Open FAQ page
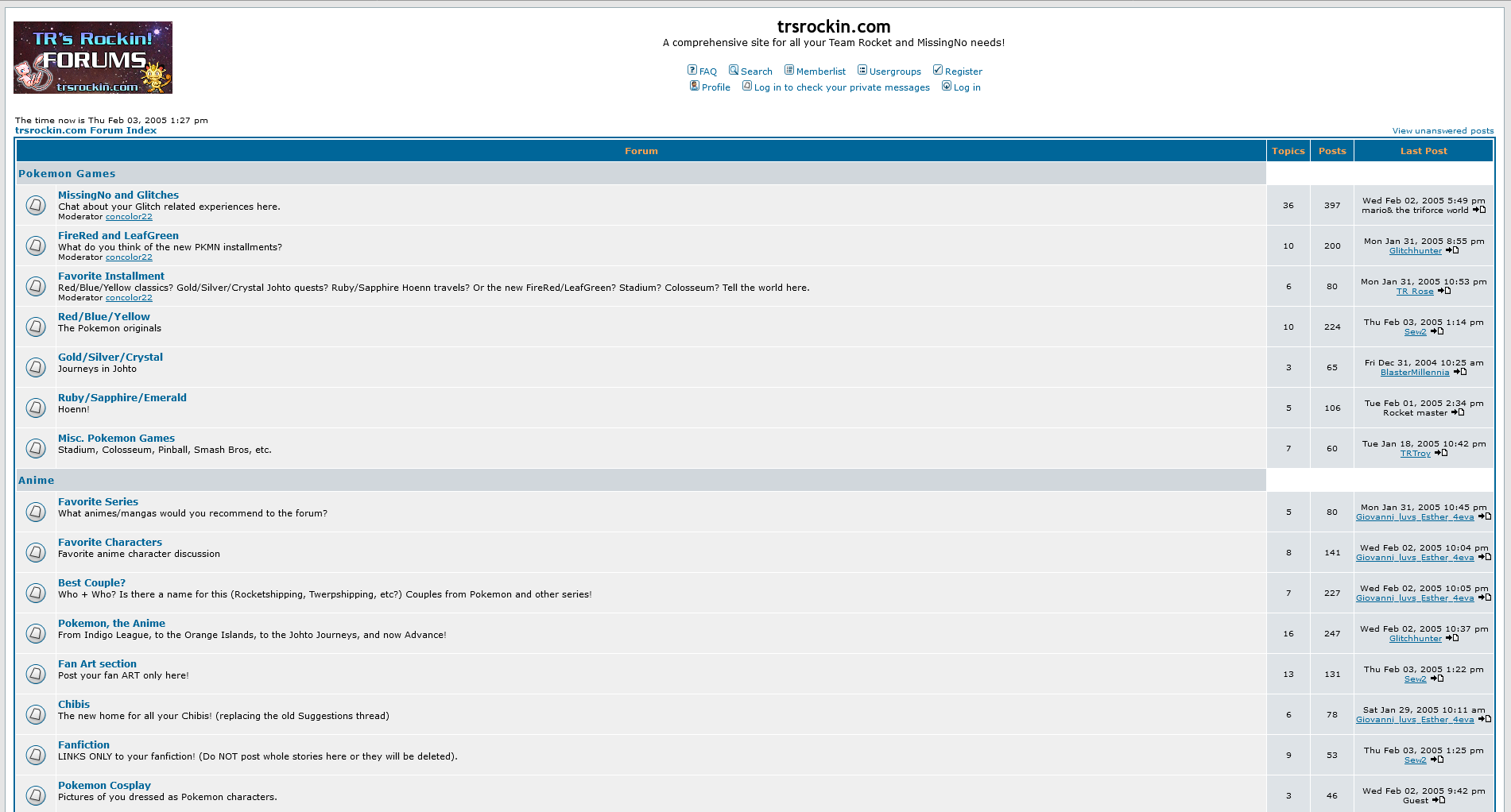Image resolution: width=1511 pixels, height=812 pixels. [x=708, y=72]
